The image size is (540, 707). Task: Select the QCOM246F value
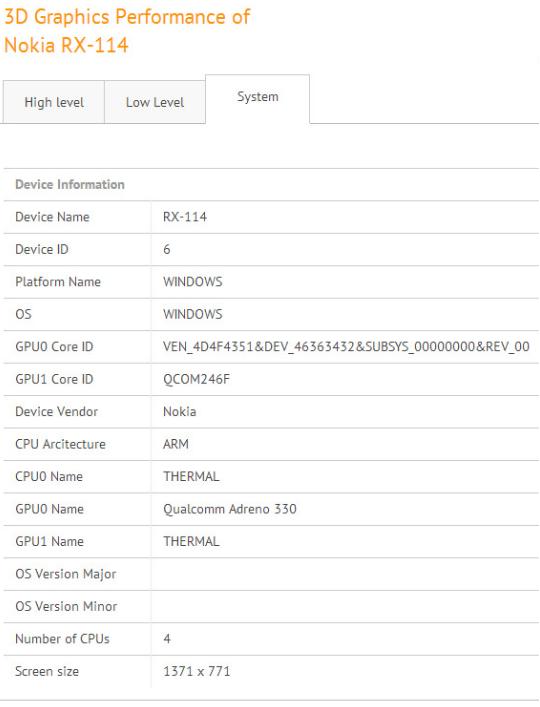pyautogui.click(x=197, y=379)
